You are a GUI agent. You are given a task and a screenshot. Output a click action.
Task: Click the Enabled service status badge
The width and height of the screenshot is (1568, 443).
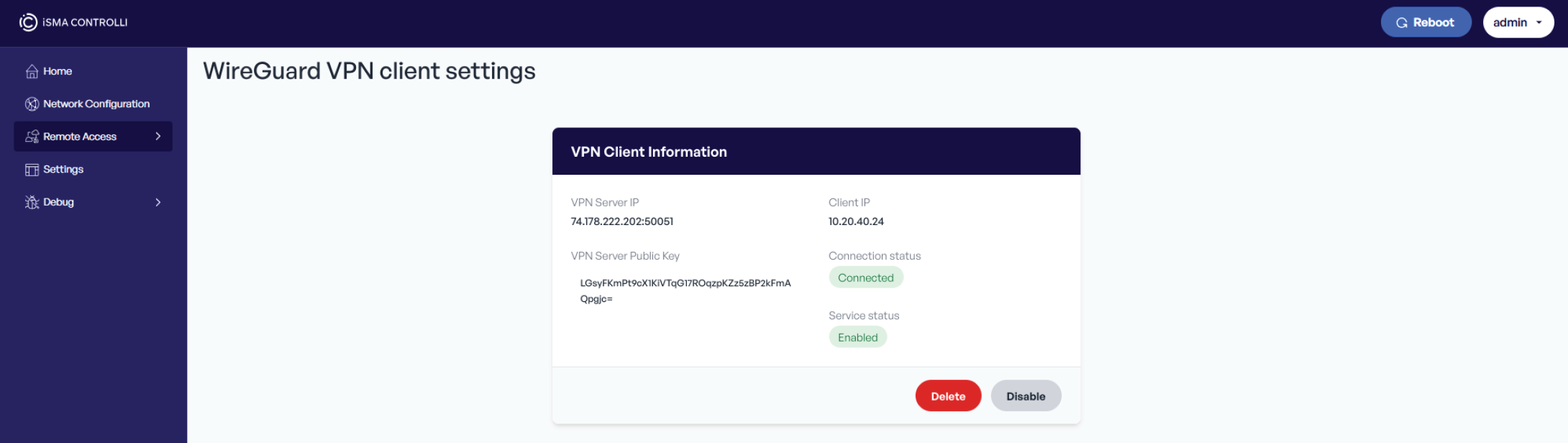point(858,337)
